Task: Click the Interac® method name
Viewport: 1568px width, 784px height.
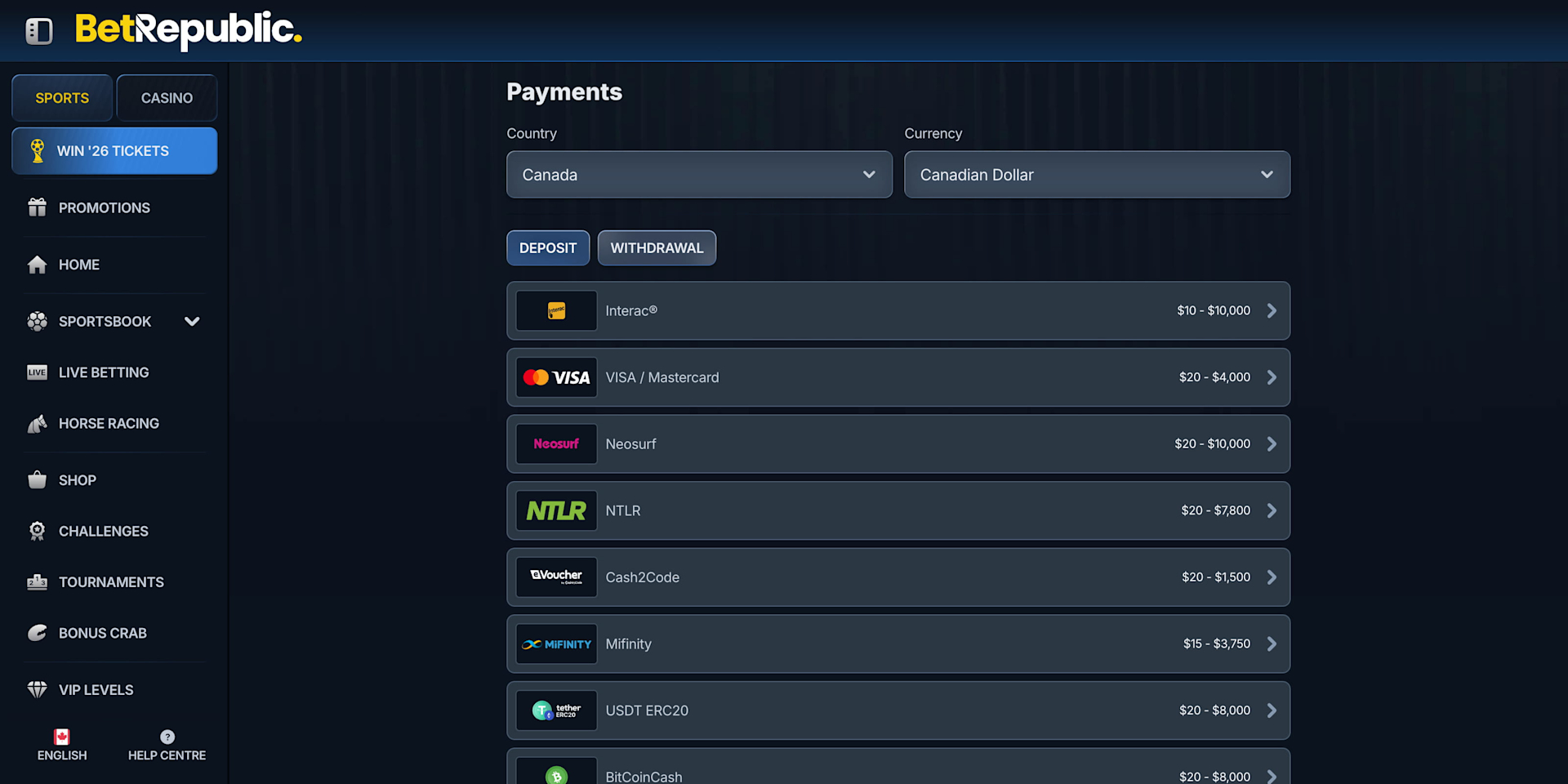Action: [x=631, y=311]
